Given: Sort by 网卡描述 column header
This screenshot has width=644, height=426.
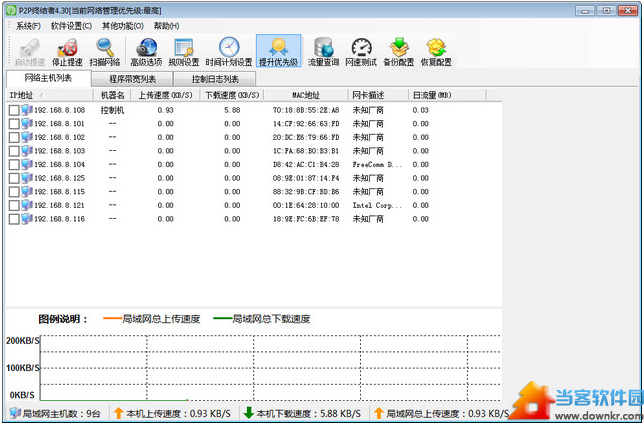Looking at the screenshot, I should (x=378, y=95).
